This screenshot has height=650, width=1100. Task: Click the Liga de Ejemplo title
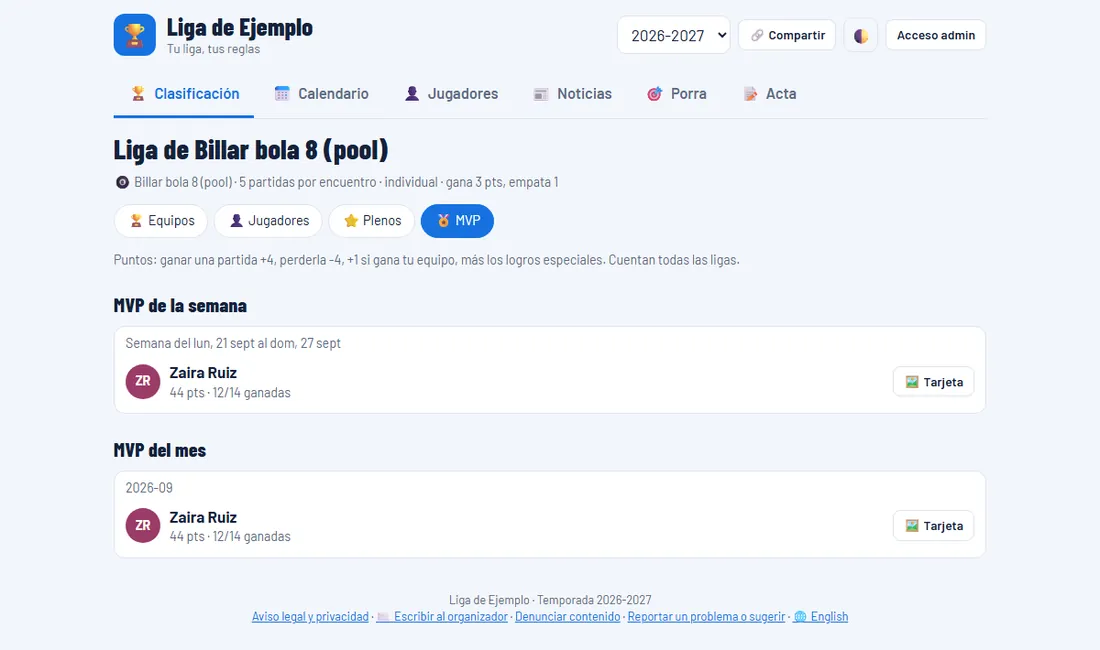pyautogui.click(x=239, y=28)
